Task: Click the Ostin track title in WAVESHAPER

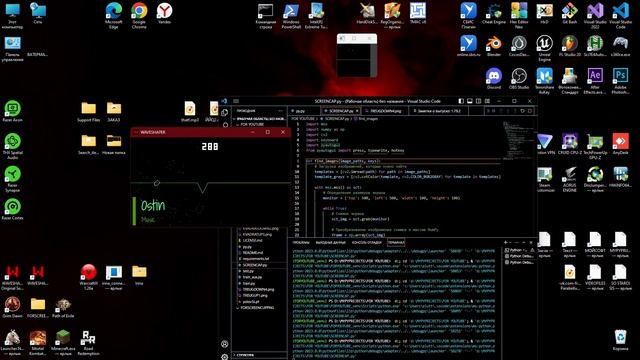Action: (x=153, y=205)
